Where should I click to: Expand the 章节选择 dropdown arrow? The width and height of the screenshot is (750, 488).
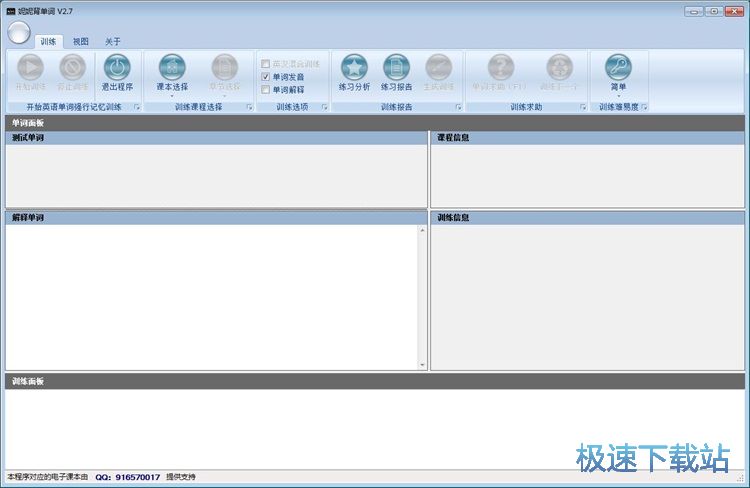(225, 96)
